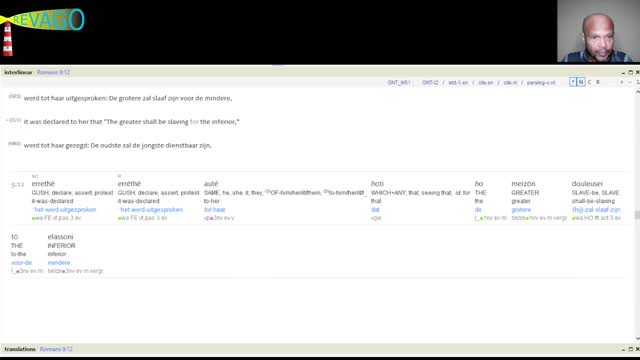The height and width of the screenshot is (360, 640).
Task: Click the REVAGO lighthouse logo
Action: [42, 32]
